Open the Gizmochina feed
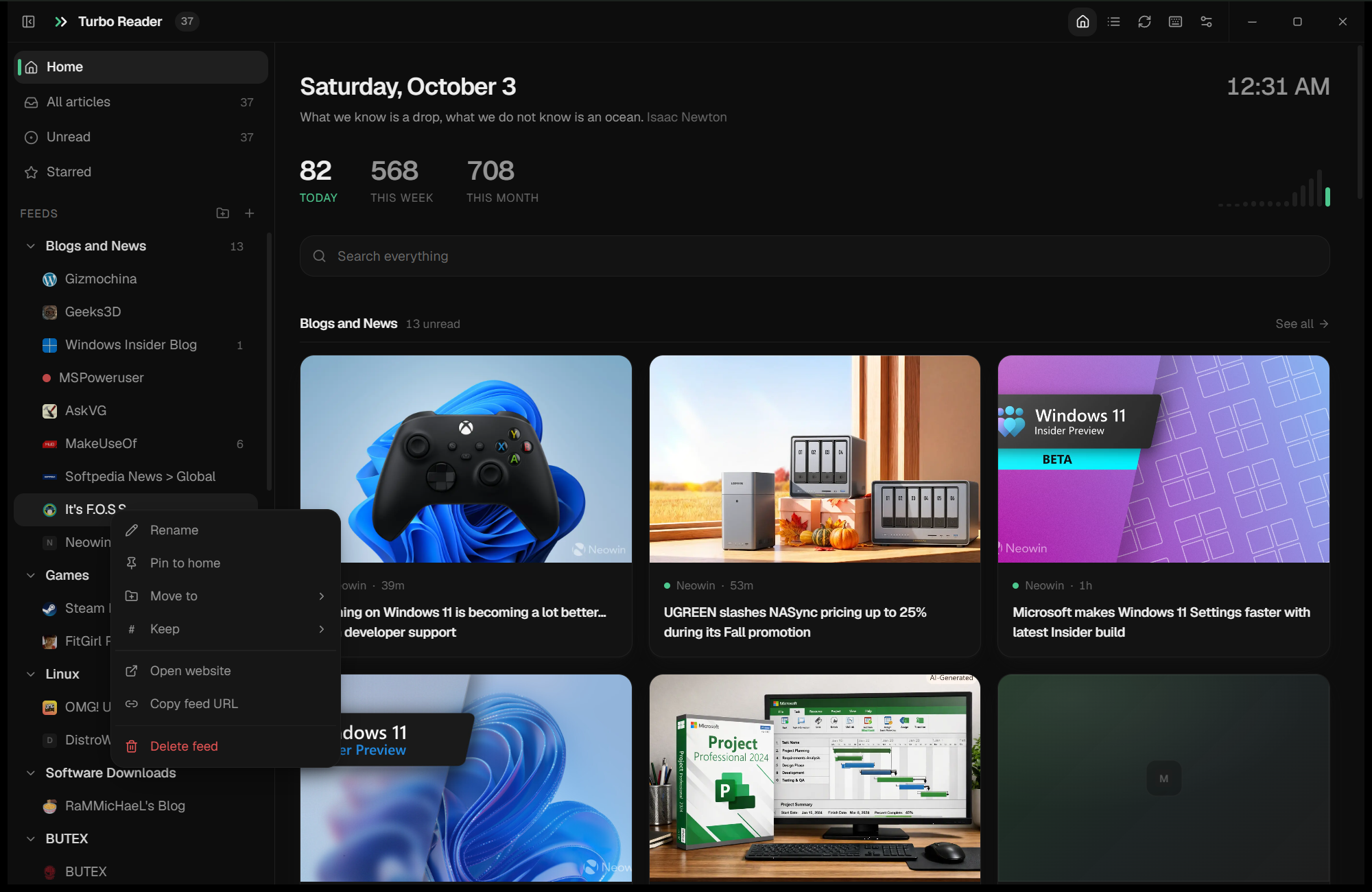 [x=136, y=279]
